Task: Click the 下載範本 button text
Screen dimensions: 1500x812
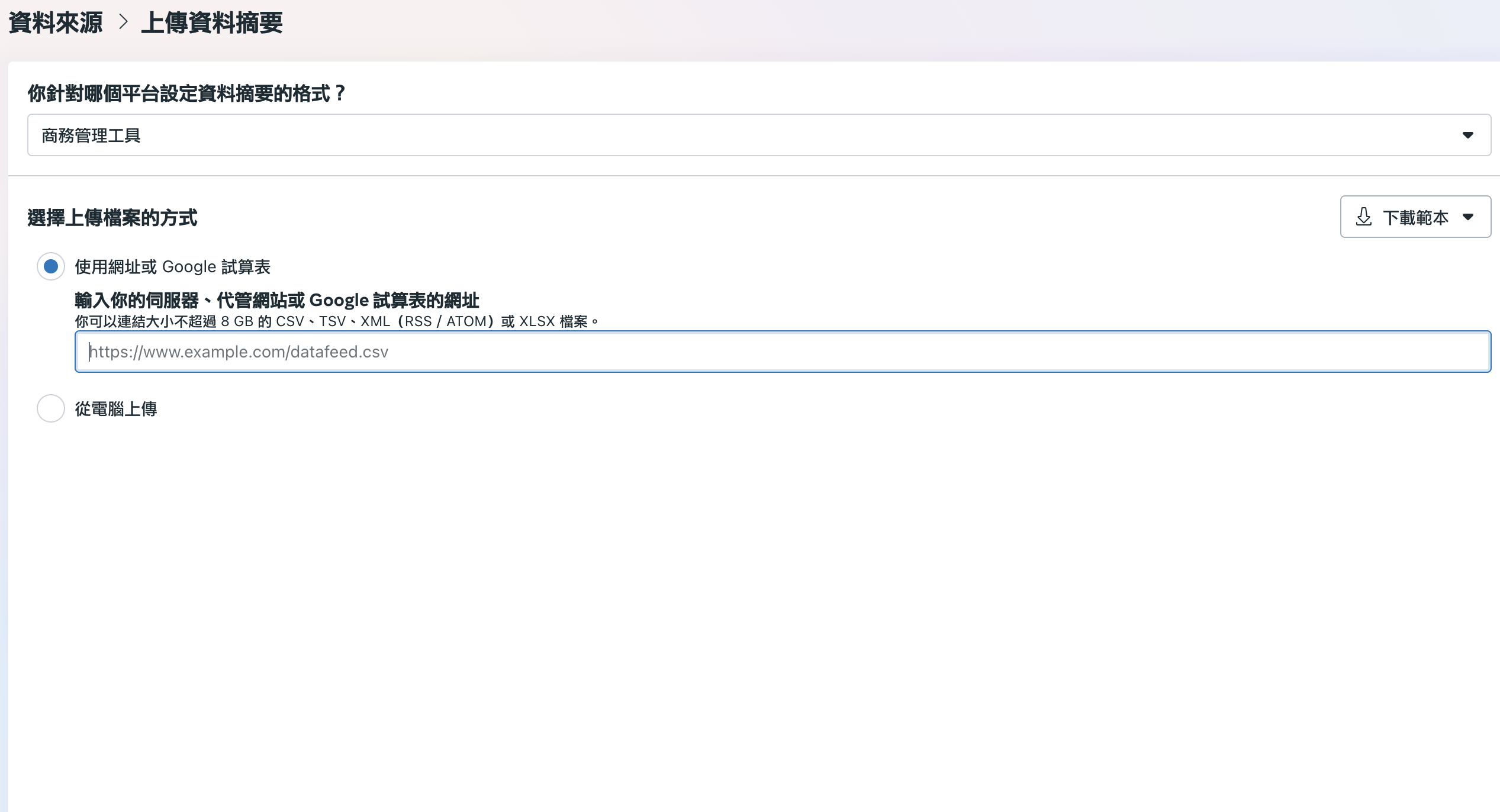Action: [1415, 218]
